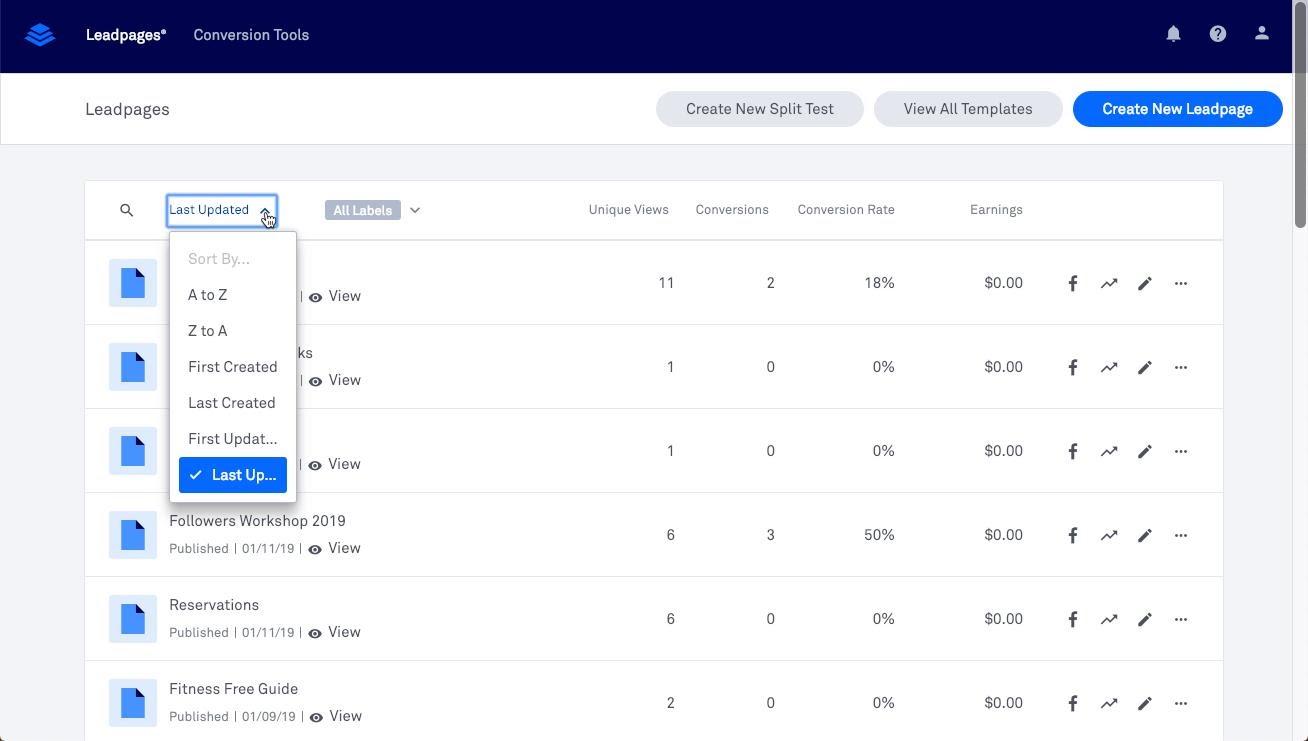Open analytics for Reservations page
1308x741 pixels.
[1108, 619]
